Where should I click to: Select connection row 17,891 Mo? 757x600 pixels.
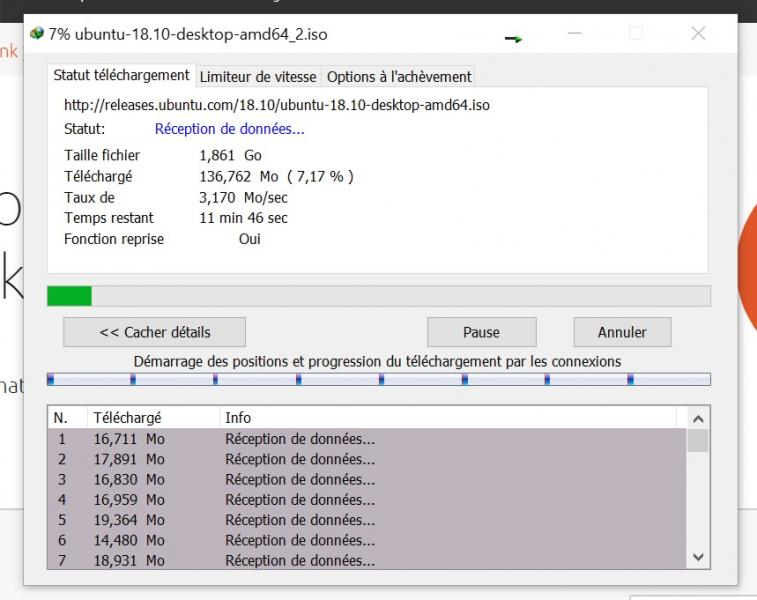pyautogui.click(x=367, y=459)
